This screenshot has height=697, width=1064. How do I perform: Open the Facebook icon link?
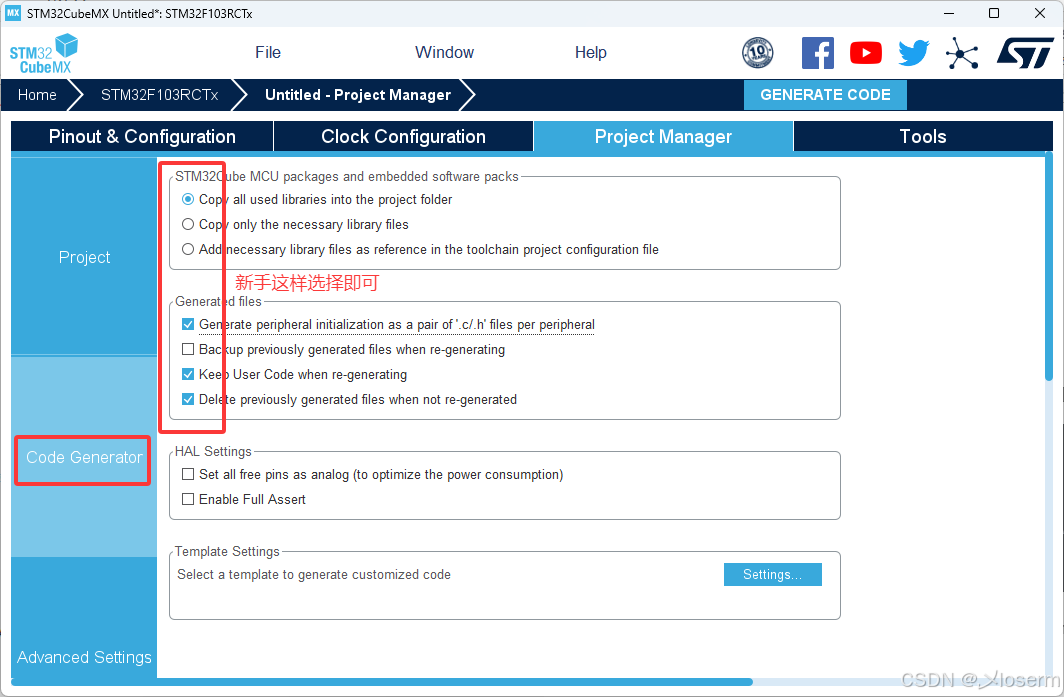[x=818, y=53]
